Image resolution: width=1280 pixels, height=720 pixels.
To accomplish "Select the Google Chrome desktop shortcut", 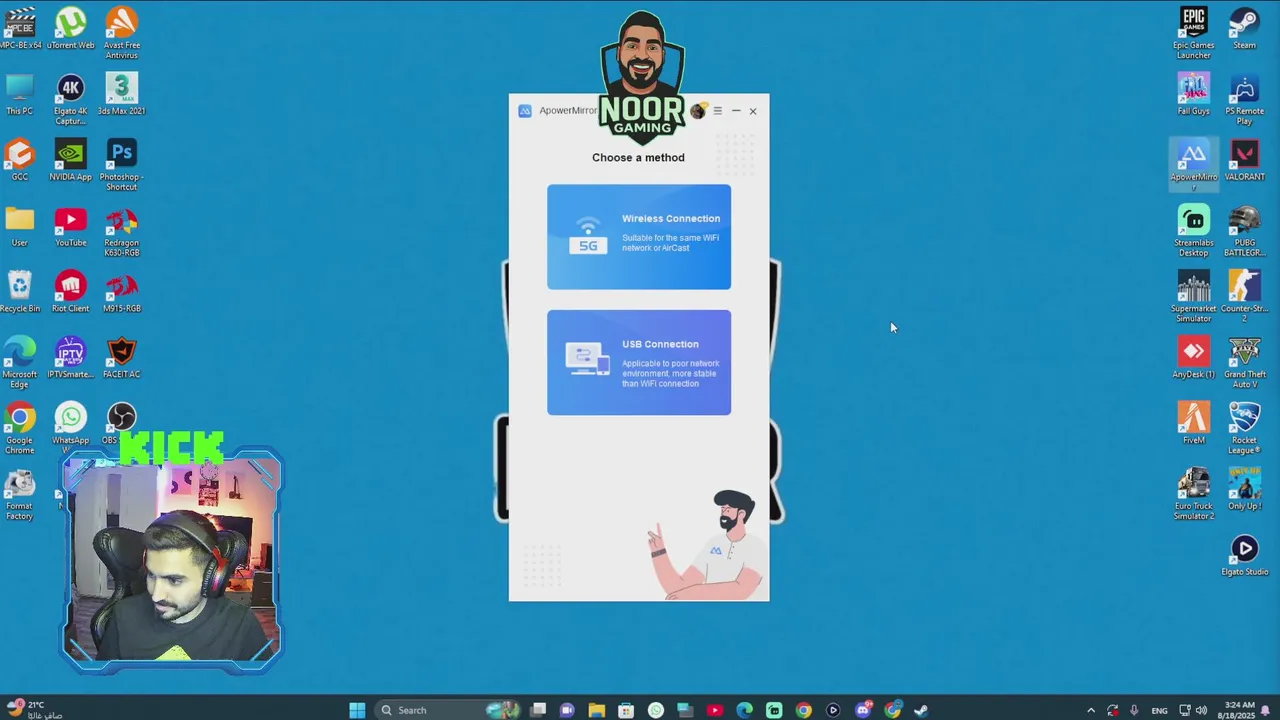I will pos(20,428).
